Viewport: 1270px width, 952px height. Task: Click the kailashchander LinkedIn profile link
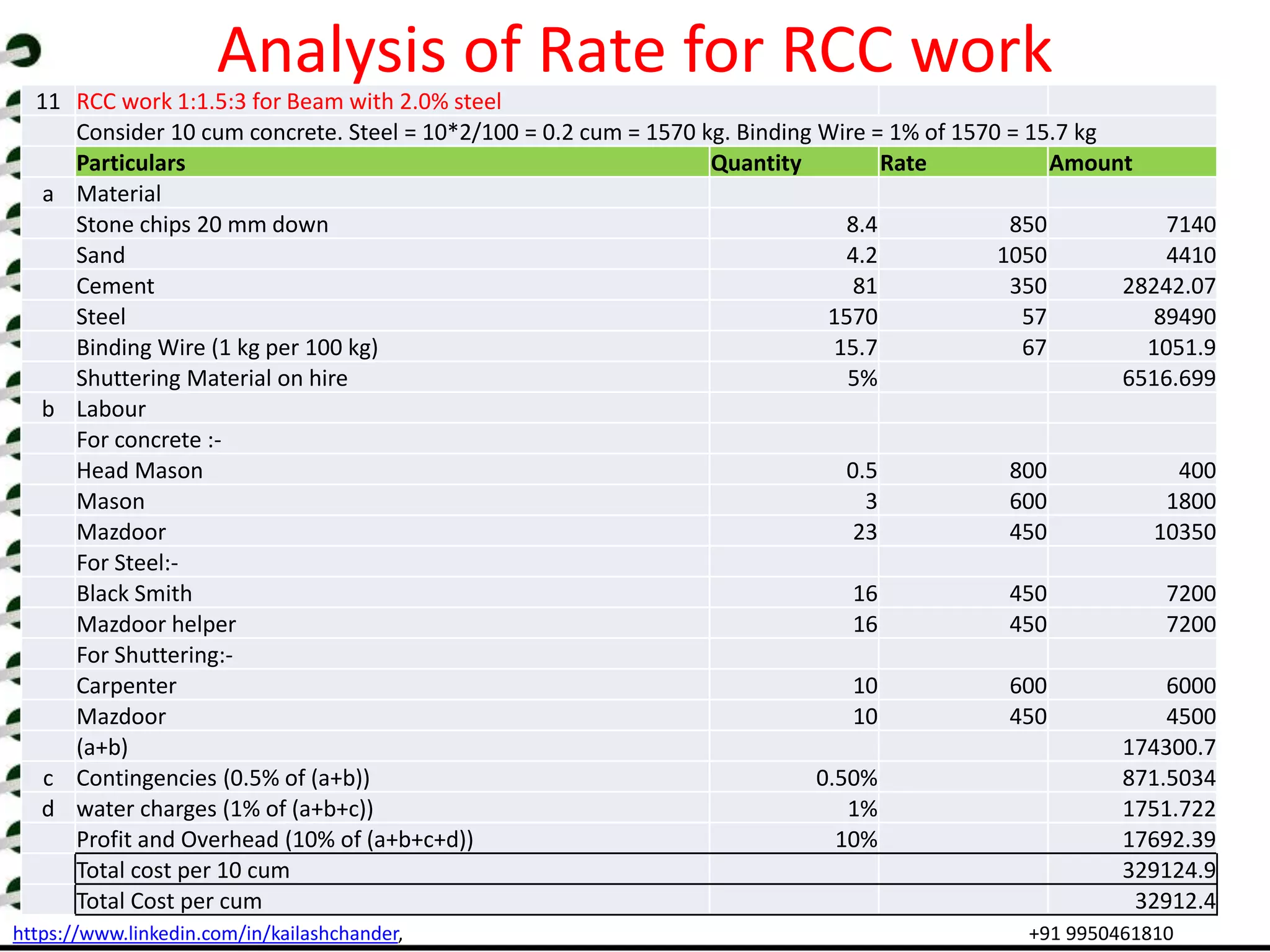tap(206, 933)
